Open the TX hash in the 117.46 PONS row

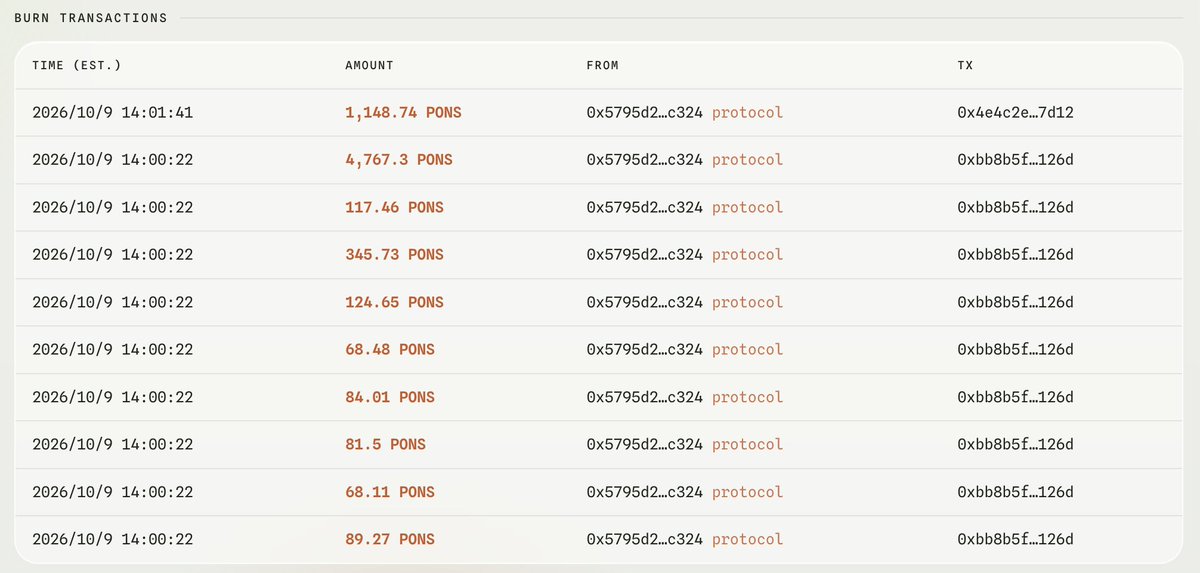1015,208
